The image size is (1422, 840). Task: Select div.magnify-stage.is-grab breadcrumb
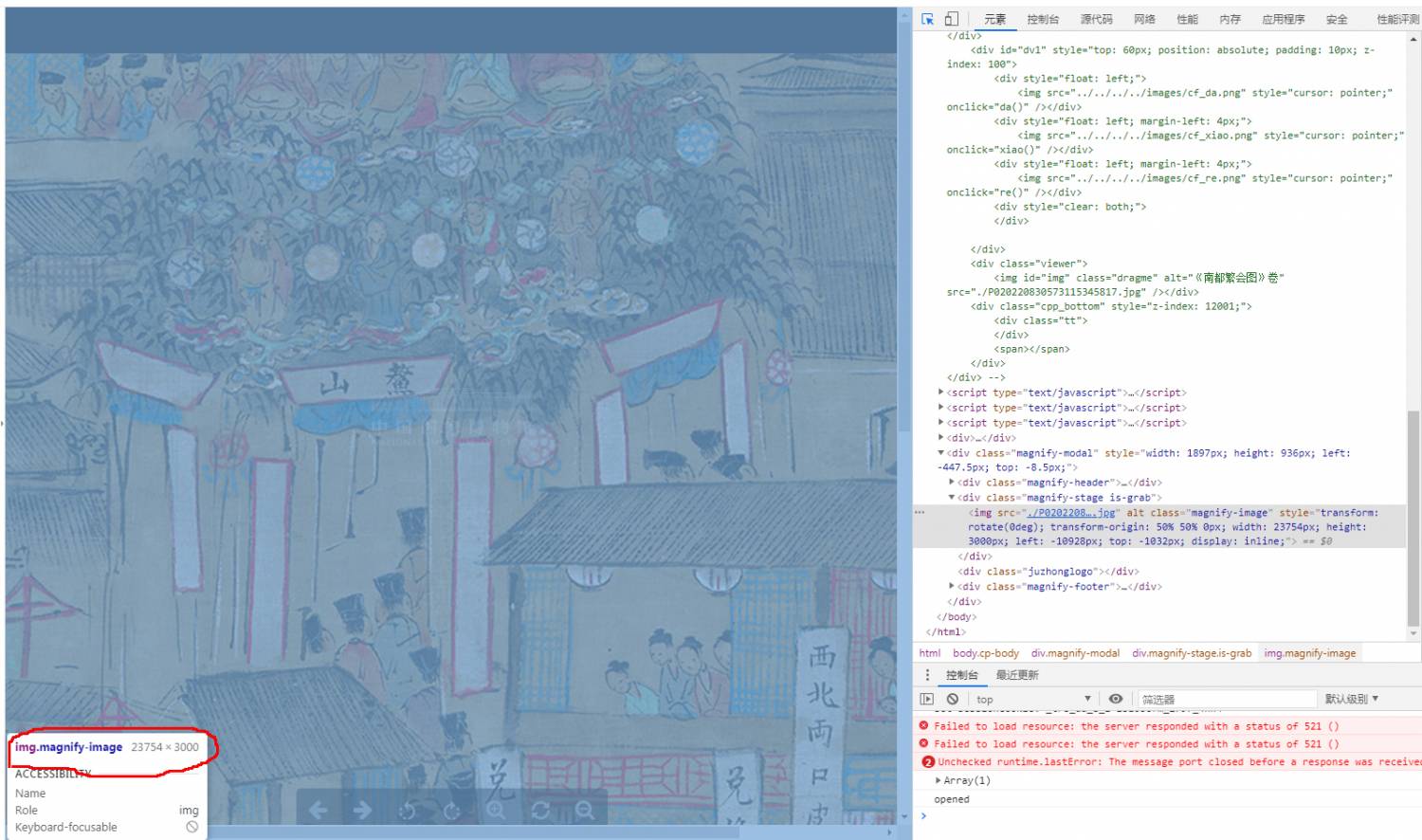[x=1192, y=653]
